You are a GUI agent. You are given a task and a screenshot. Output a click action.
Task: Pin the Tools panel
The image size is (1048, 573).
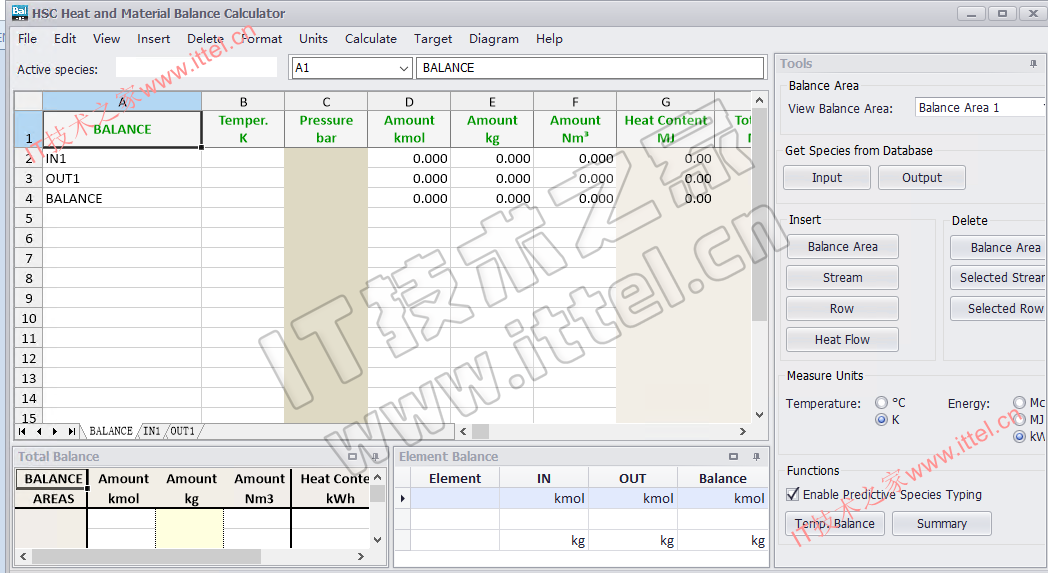tap(1033, 64)
